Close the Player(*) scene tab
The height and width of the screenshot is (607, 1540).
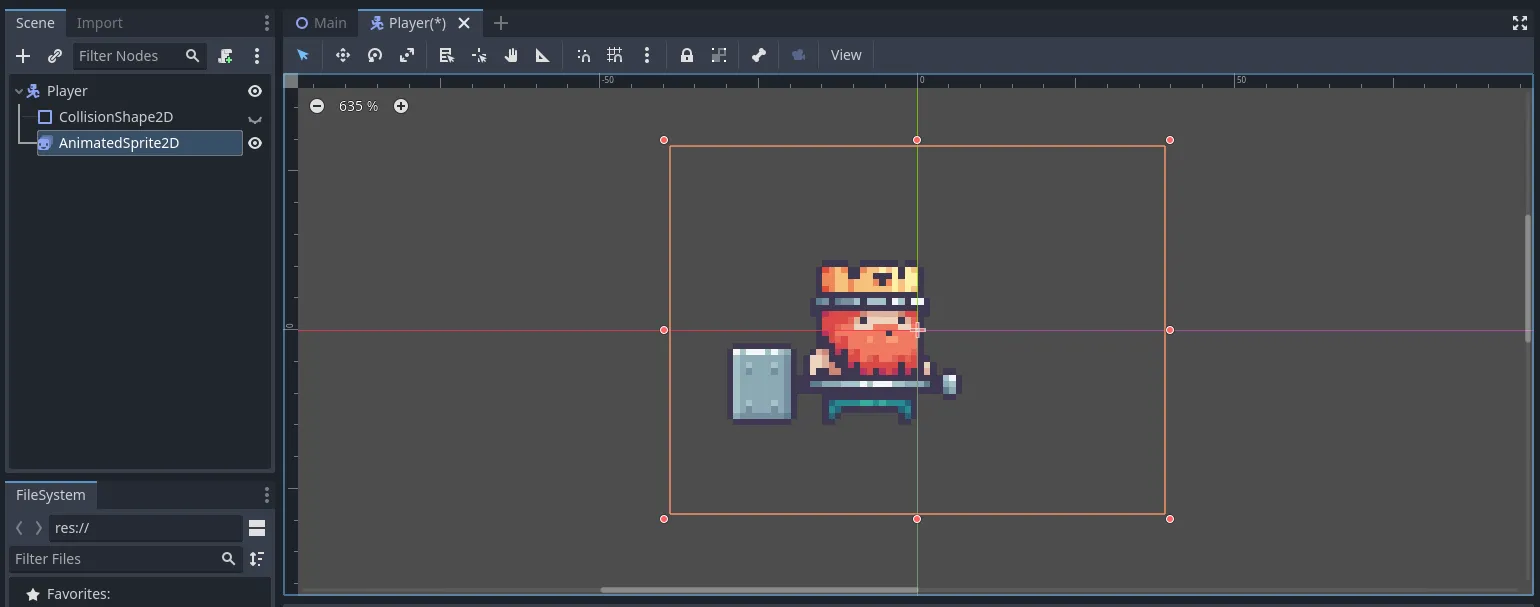point(464,23)
